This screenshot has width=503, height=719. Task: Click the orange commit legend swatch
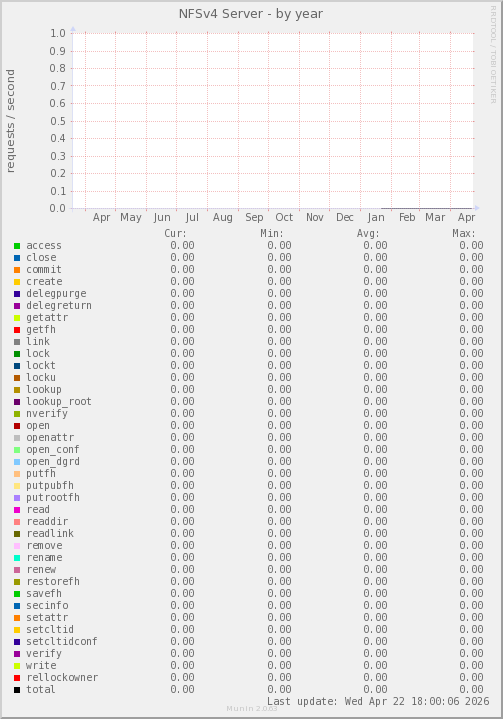[17, 270]
